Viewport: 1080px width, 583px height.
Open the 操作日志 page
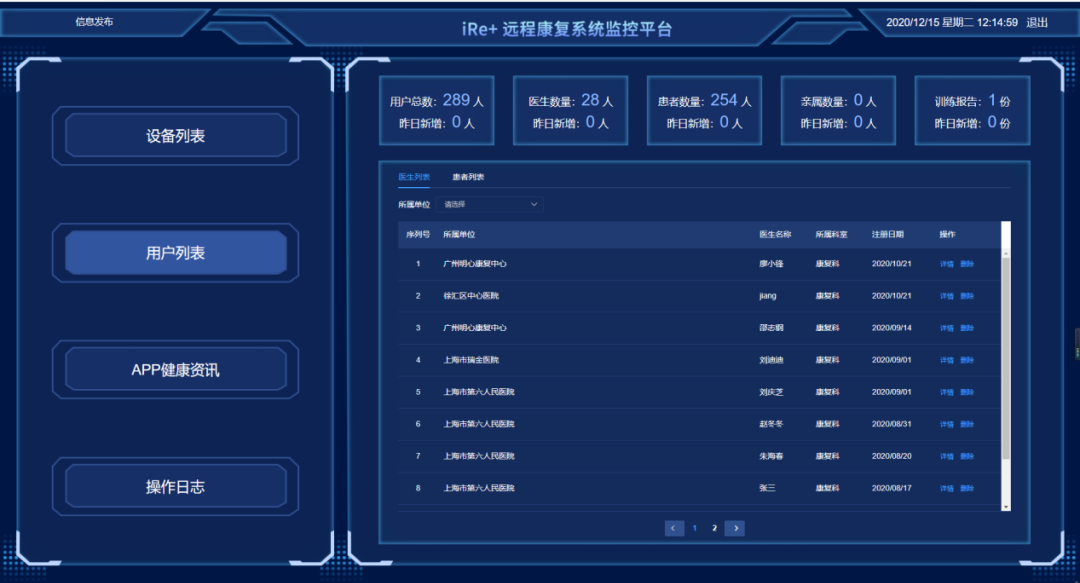pos(176,487)
